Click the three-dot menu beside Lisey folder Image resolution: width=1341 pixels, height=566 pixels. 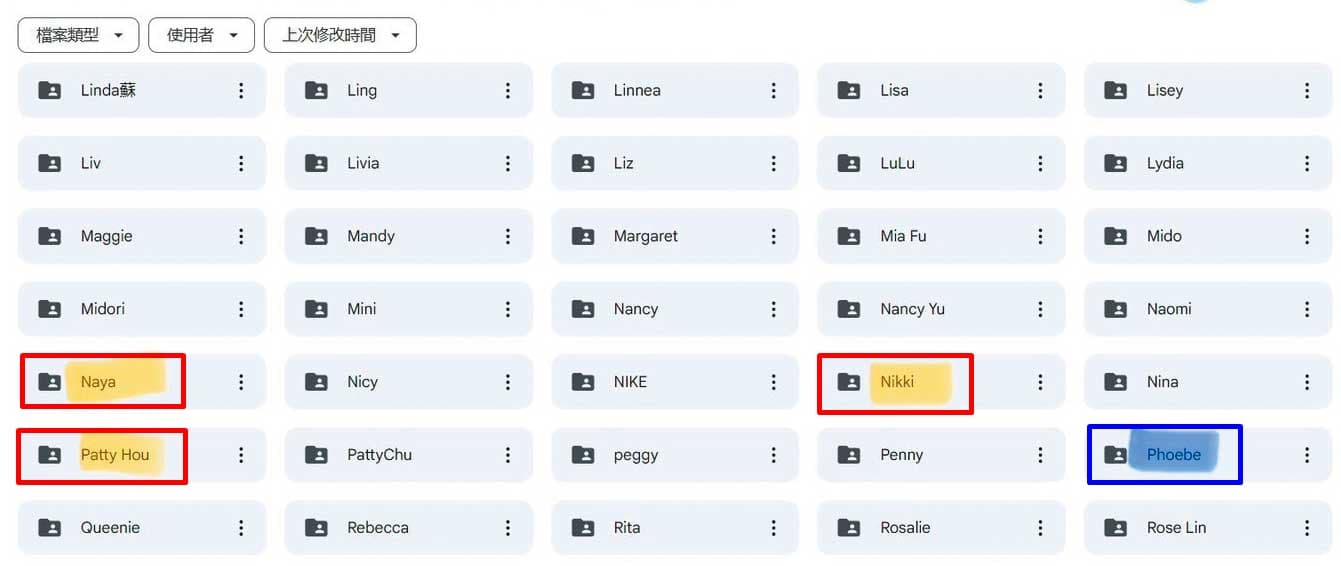click(1307, 90)
